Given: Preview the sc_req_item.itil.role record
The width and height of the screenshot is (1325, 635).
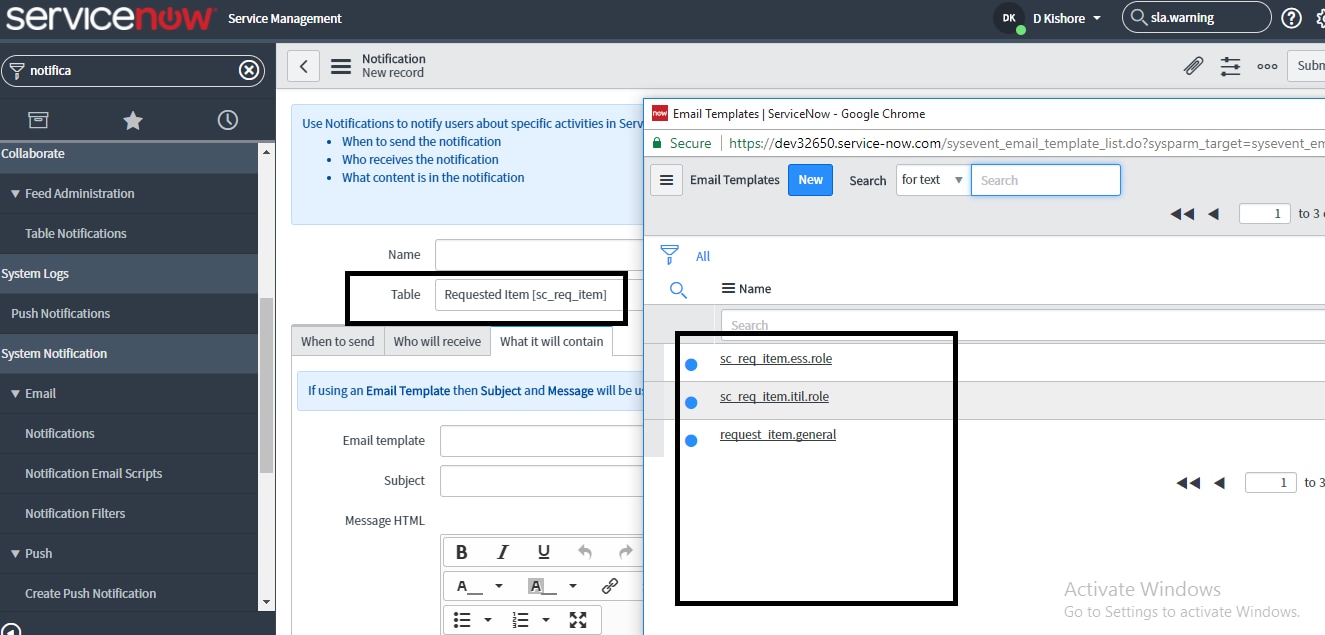Looking at the screenshot, I should [x=690, y=402].
